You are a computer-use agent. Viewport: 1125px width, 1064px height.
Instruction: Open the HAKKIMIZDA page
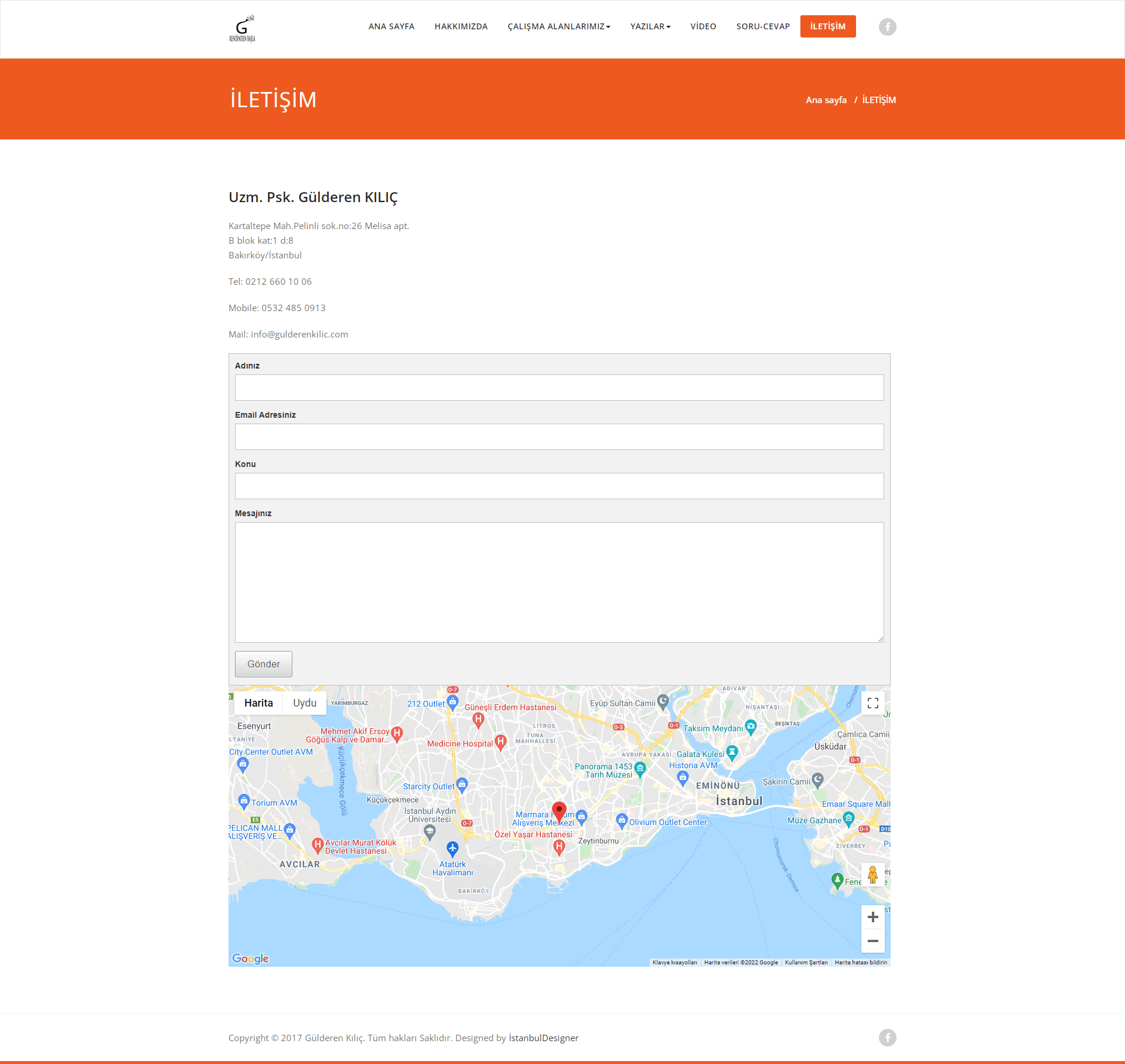coord(461,26)
